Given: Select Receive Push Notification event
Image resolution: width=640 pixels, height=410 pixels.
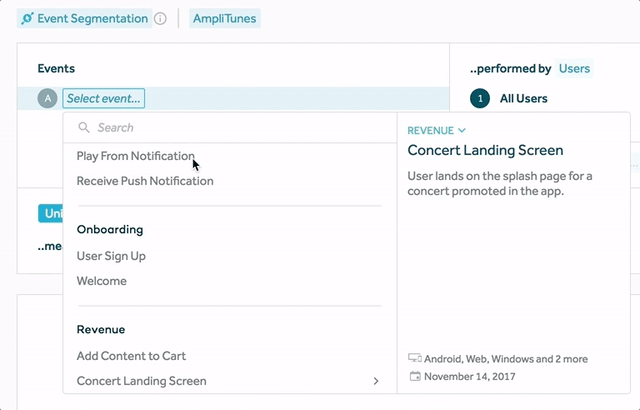Looking at the screenshot, I should (145, 181).
